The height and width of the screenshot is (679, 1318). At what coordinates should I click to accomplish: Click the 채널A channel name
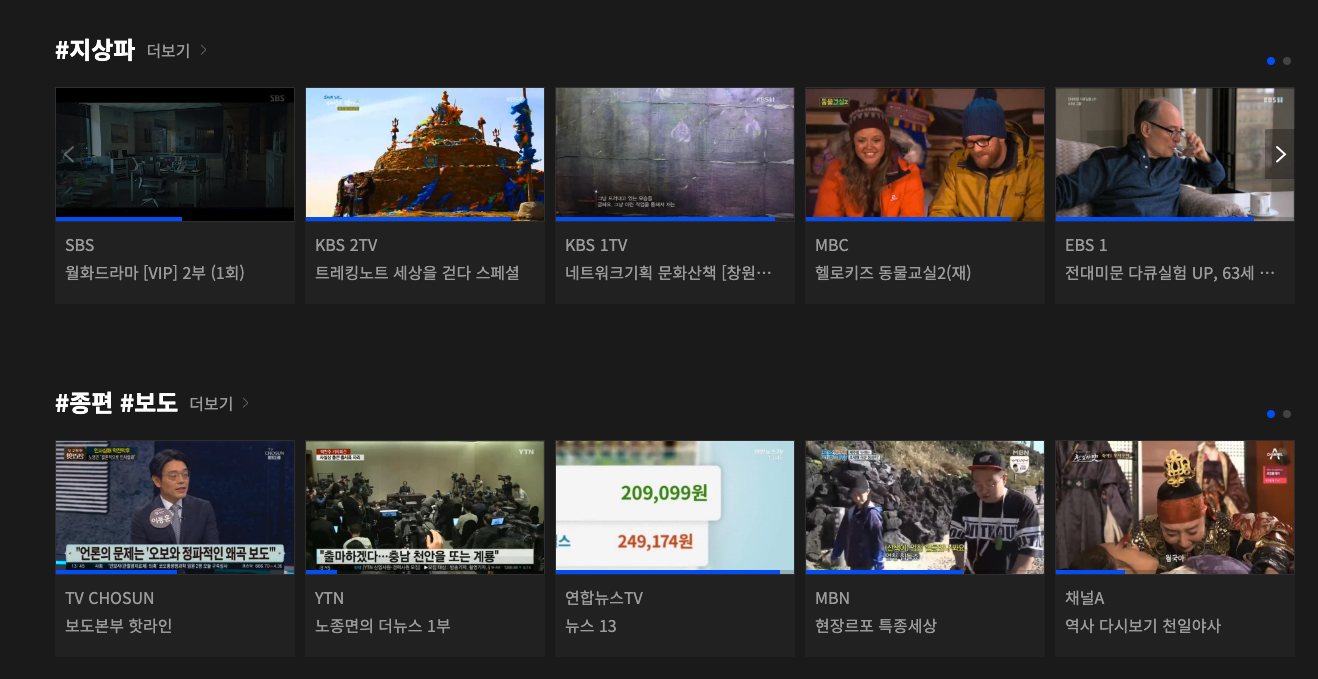[1085, 598]
